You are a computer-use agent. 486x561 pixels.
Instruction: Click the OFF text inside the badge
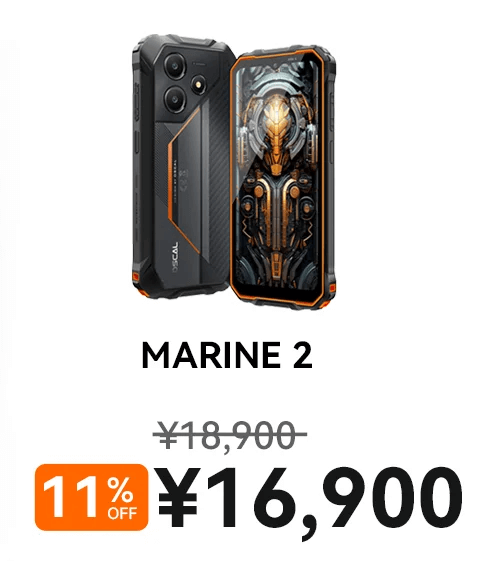pos(122,513)
